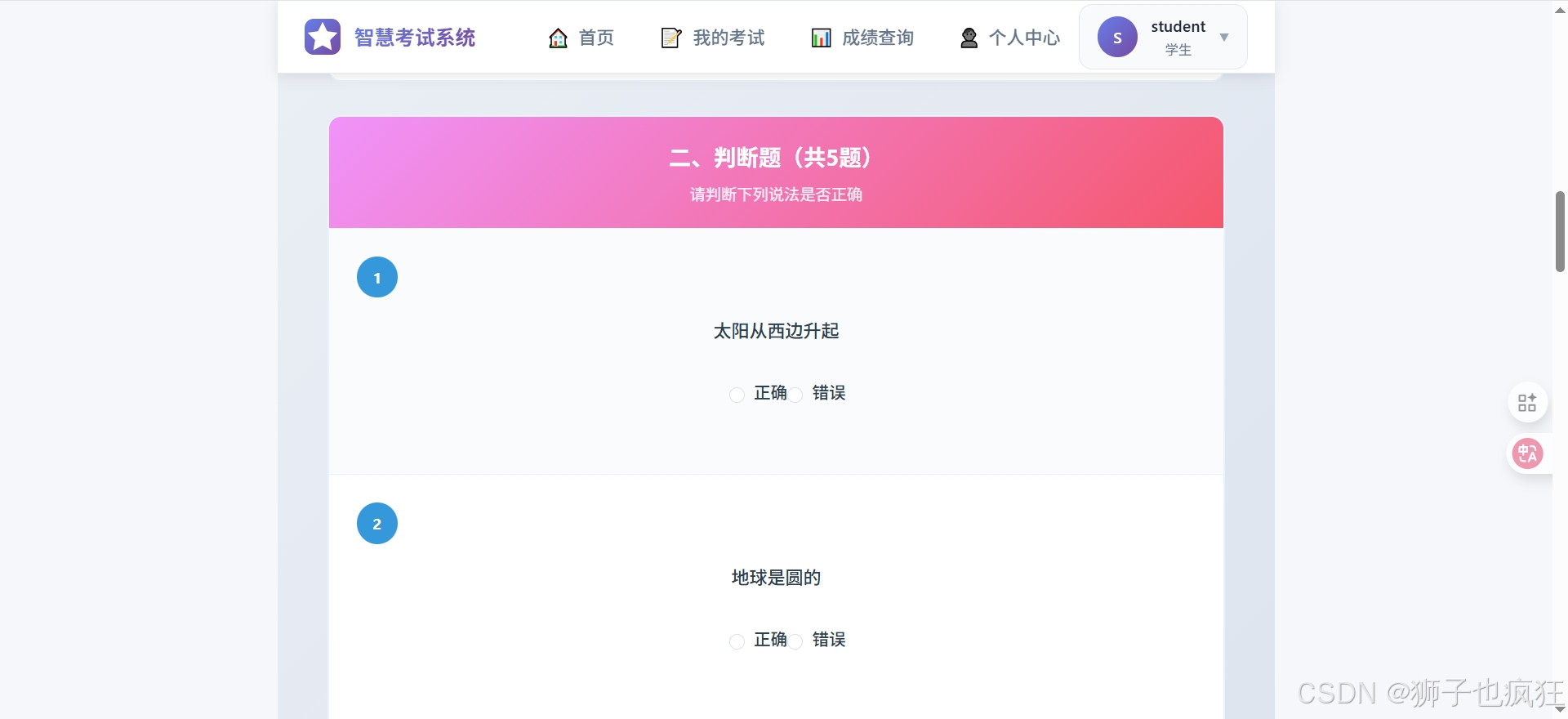Click the bar chart icon beside 成绩查询

tap(821, 38)
